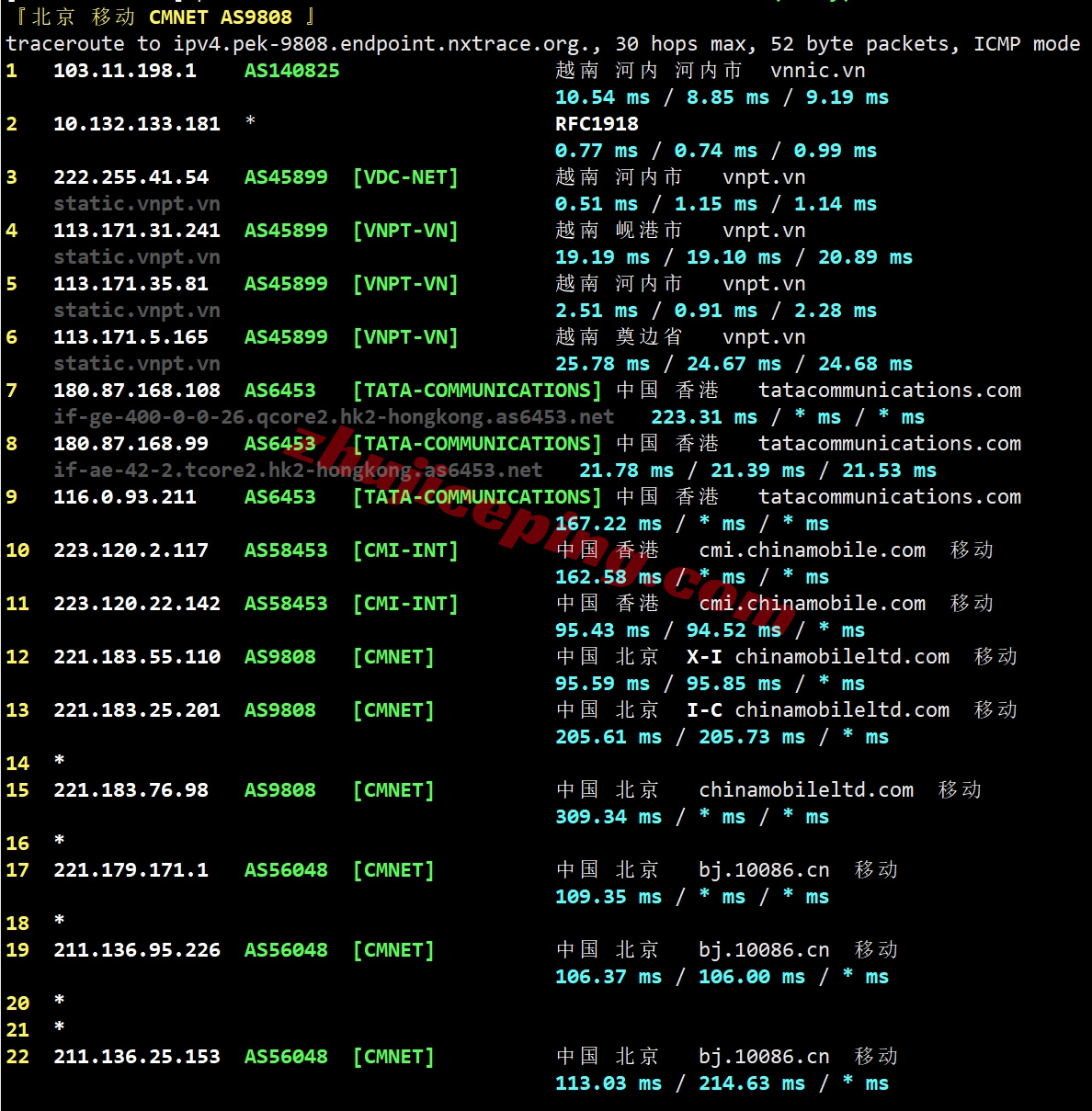Click the IP 113.171.5.165
The width and height of the screenshot is (1092, 1111).
click(131, 337)
